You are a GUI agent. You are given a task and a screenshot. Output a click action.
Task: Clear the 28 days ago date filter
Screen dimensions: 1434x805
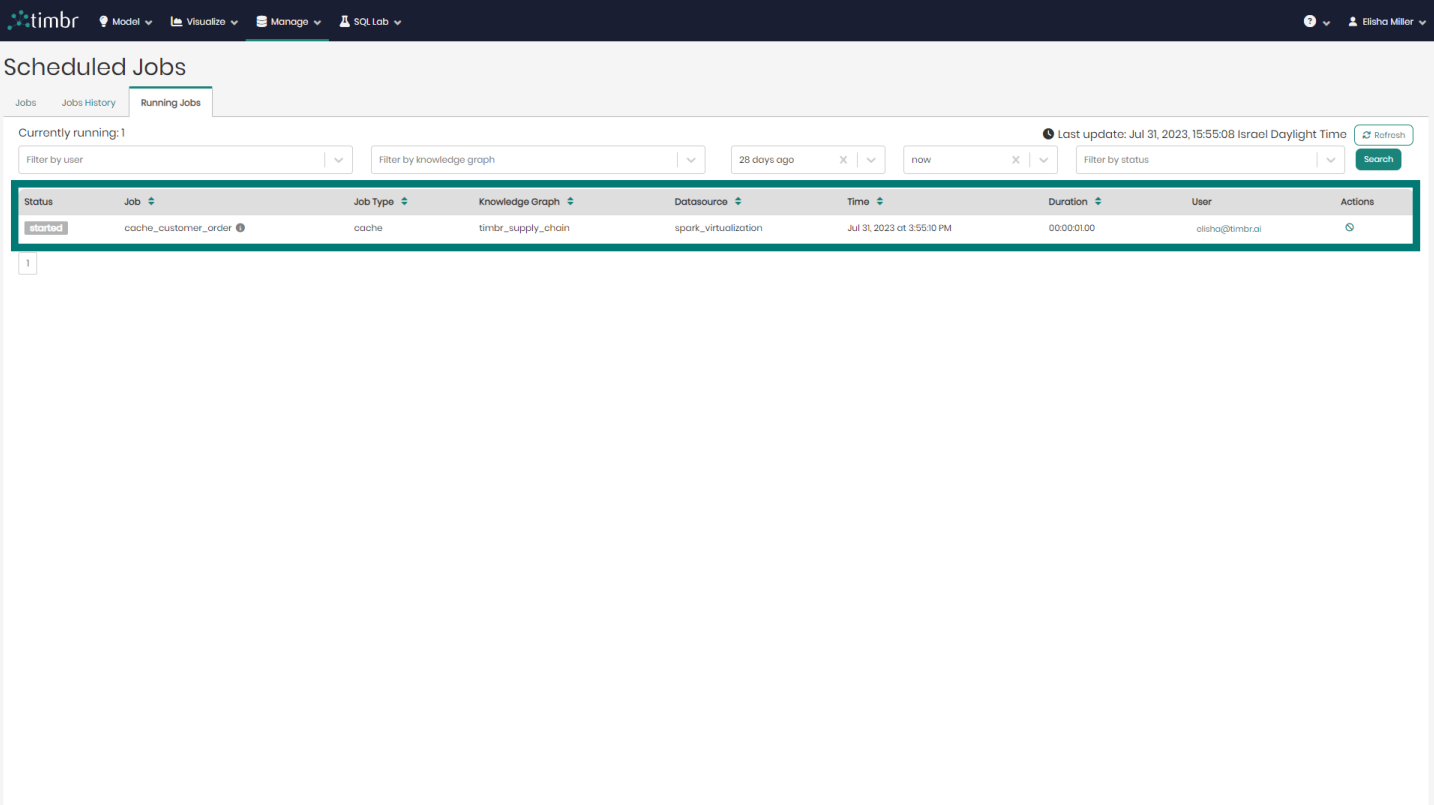842,159
